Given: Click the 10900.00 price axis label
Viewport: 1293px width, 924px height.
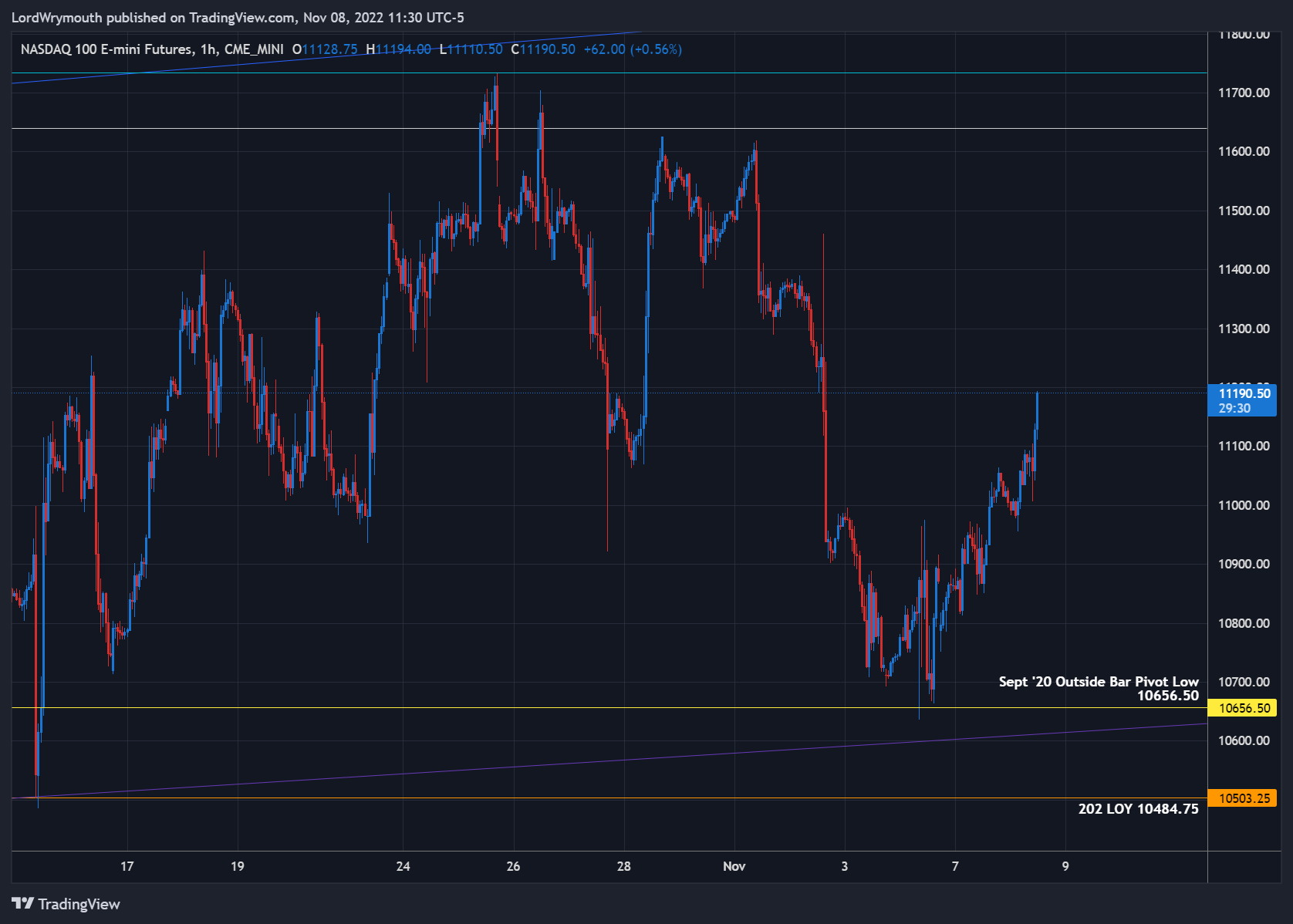Looking at the screenshot, I should tap(1244, 564).
